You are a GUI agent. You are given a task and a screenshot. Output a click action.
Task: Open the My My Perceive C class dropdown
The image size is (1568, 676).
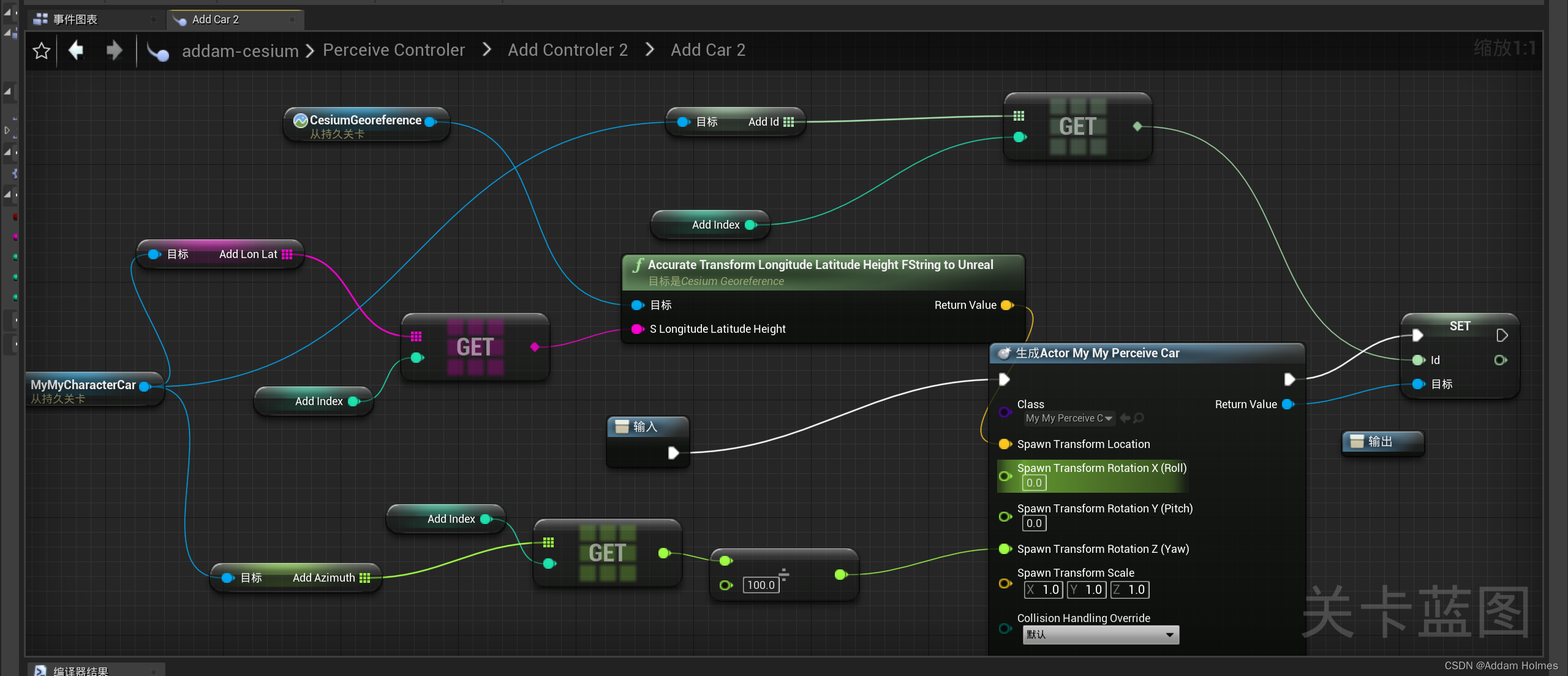(x=1069, y=418)
